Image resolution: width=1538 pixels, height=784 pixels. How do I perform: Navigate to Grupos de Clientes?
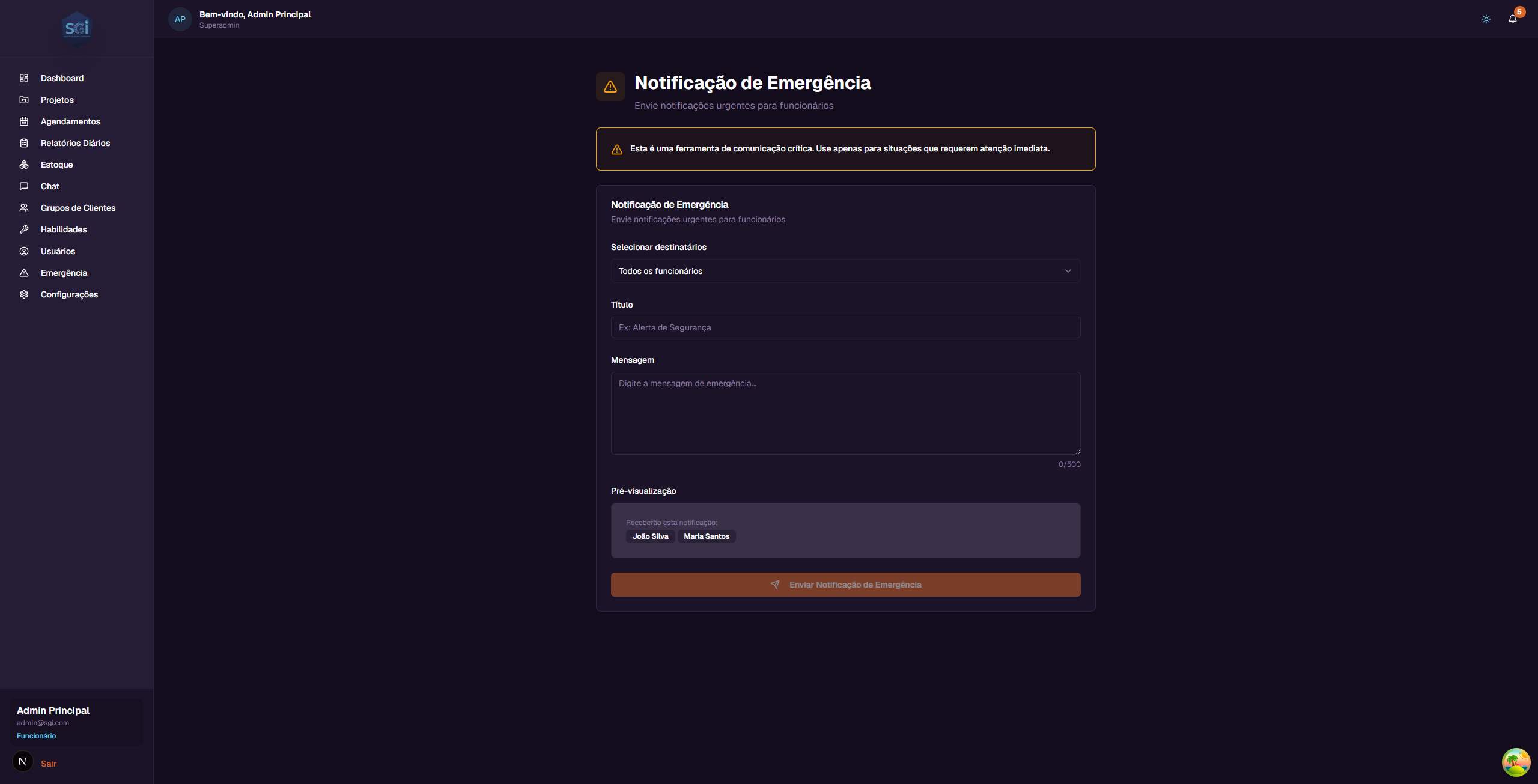pos(78,208)
